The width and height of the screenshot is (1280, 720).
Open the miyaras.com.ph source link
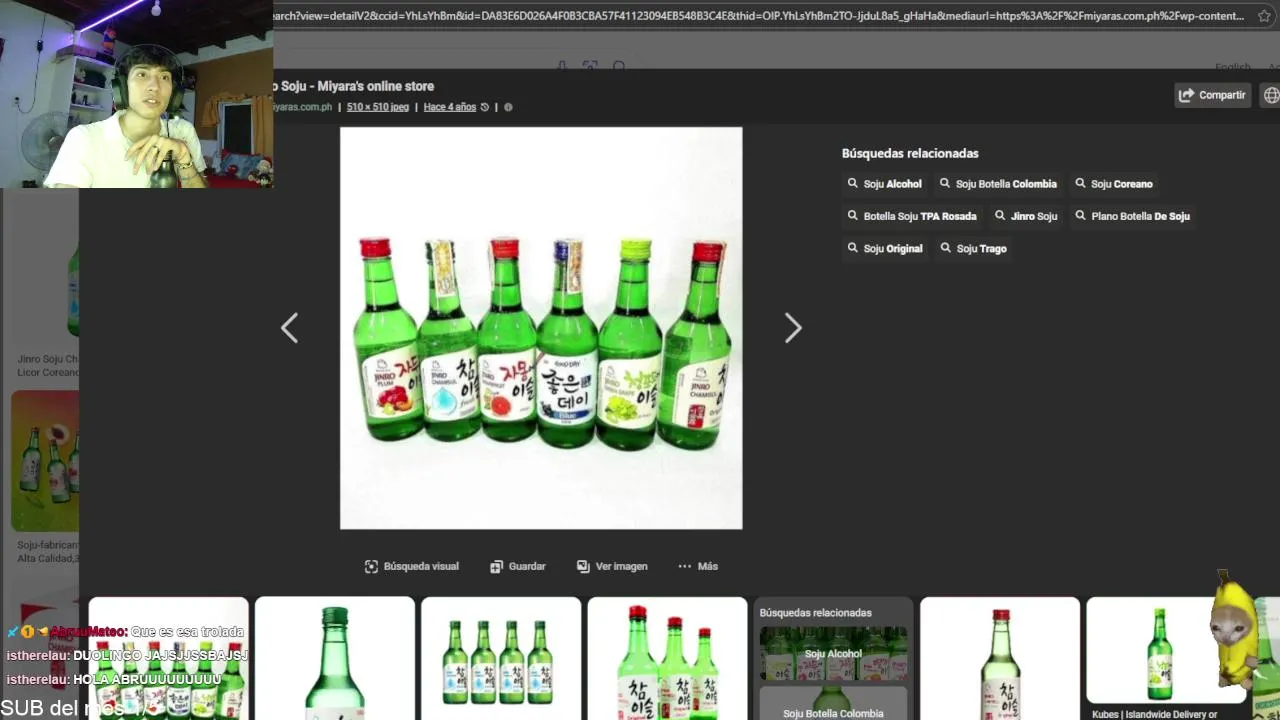click(x=302, y=107)
